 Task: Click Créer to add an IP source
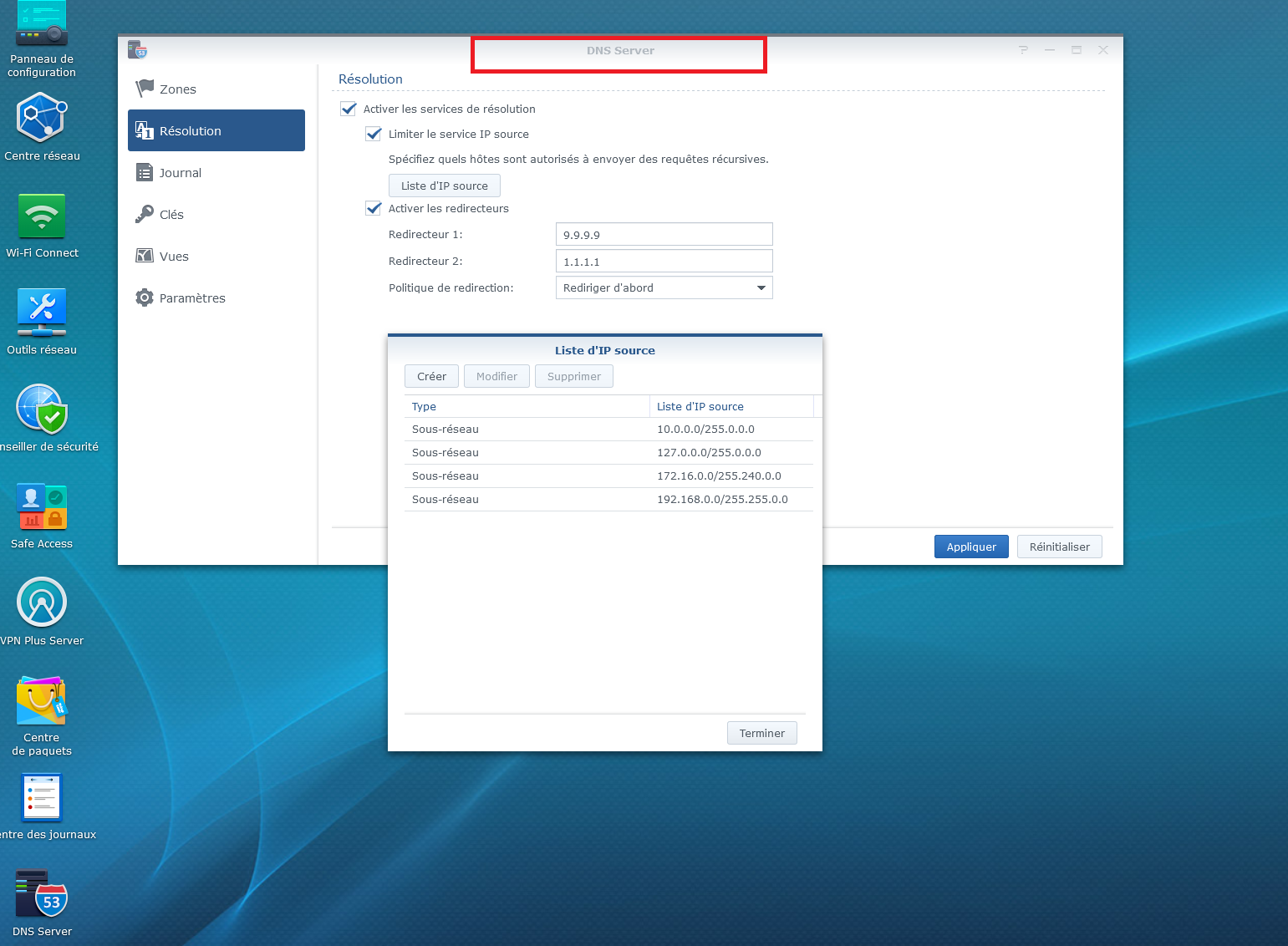[x=431, y=377]
